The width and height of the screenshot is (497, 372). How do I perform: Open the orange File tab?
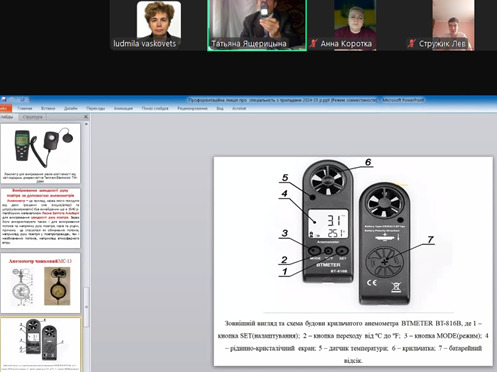[5, 108]
